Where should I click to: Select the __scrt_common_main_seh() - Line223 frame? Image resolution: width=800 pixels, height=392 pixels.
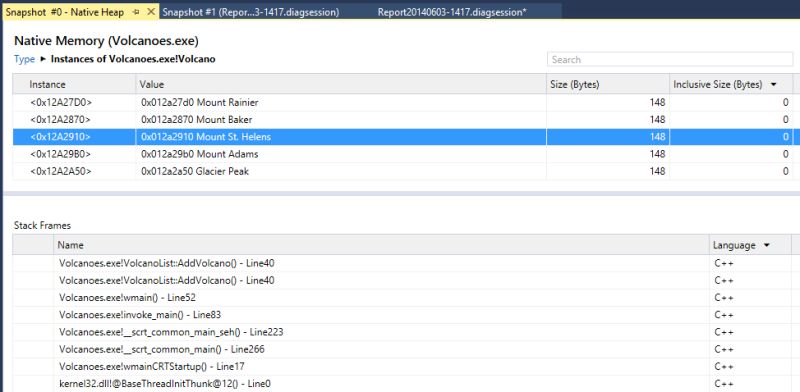pyautogui.click(x=171, y=332)
